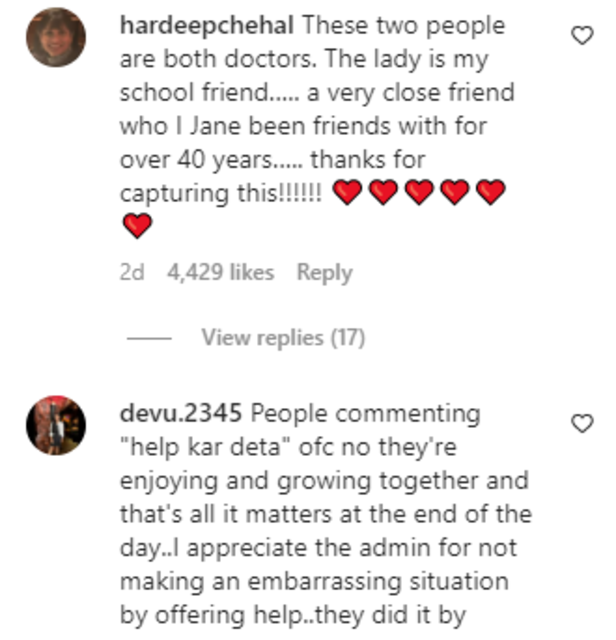Viewport: 616px width, 640px height.
Task: Expand View replies (17)
Action: pos(283,338)
